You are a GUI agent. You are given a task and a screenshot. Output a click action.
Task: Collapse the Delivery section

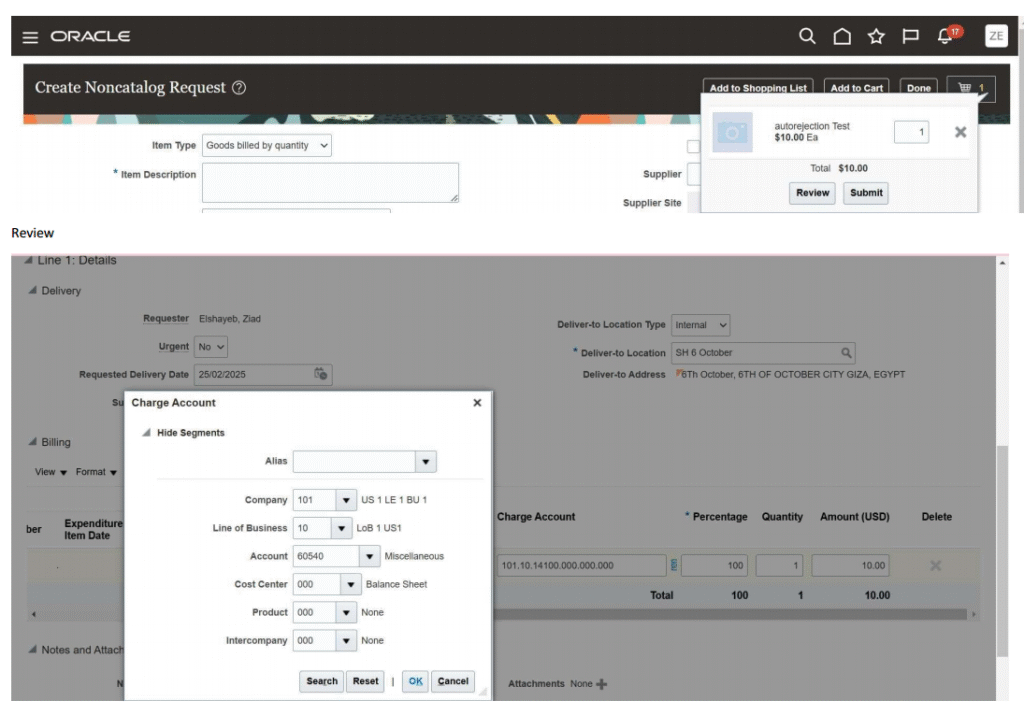(x=32, y=291)
